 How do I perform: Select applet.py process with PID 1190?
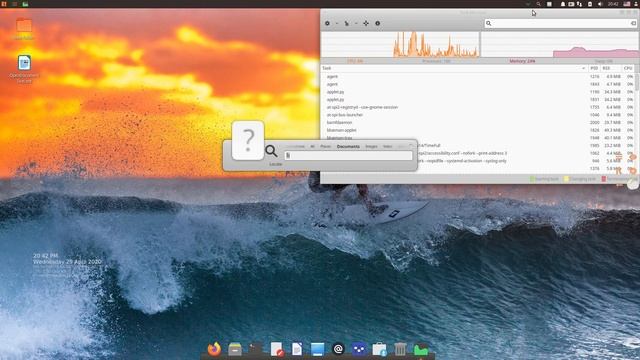click(478, 92)
